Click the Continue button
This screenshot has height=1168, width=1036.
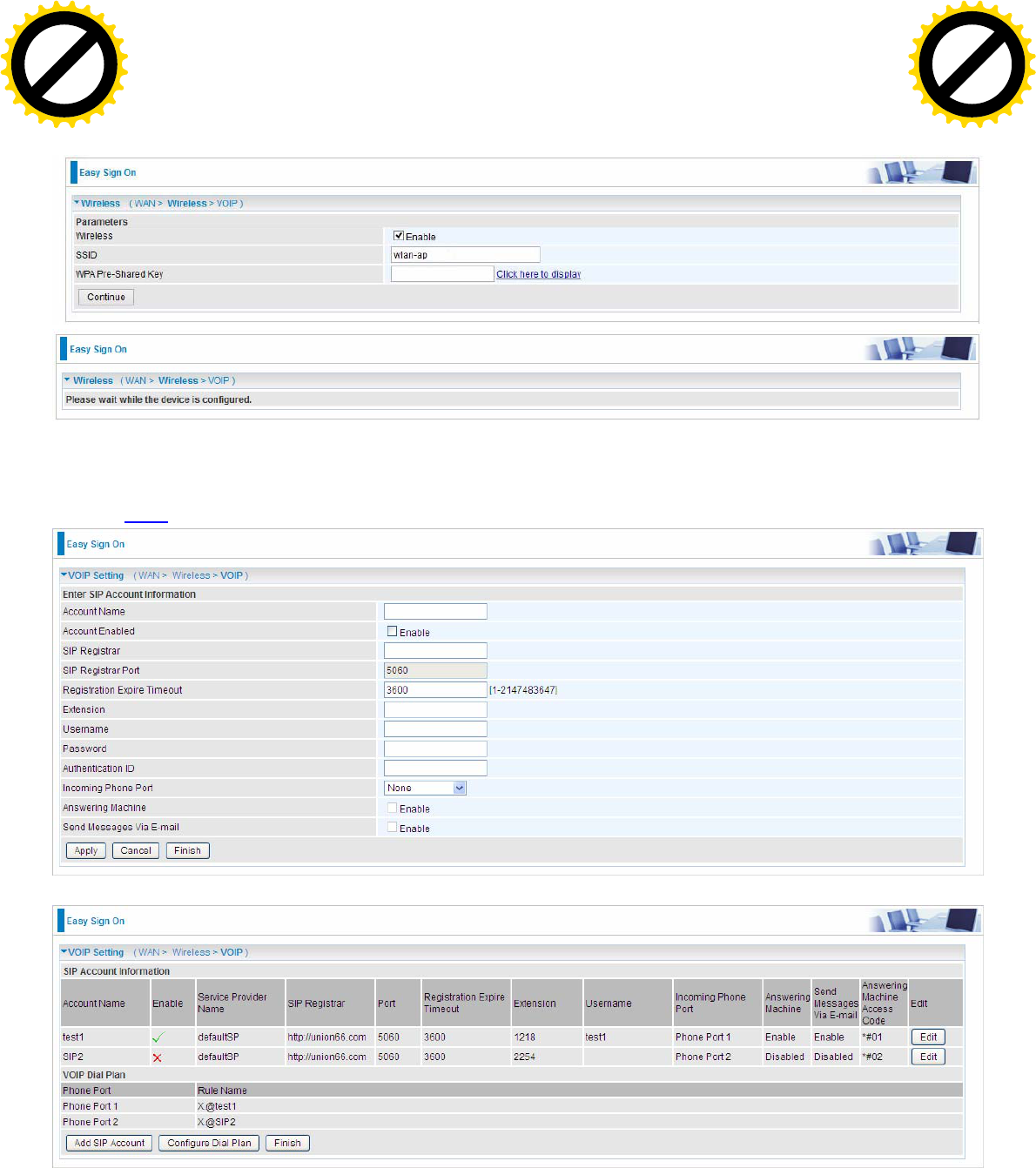pos(106,297)
